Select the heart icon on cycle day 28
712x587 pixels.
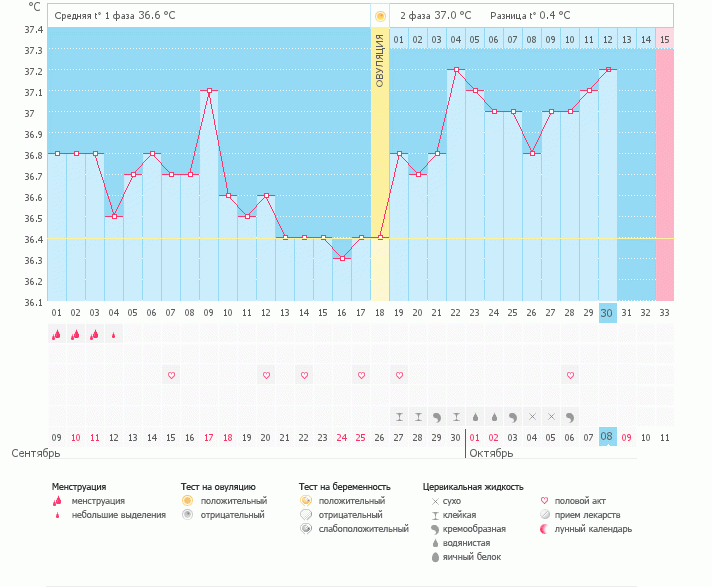point(570,375)
